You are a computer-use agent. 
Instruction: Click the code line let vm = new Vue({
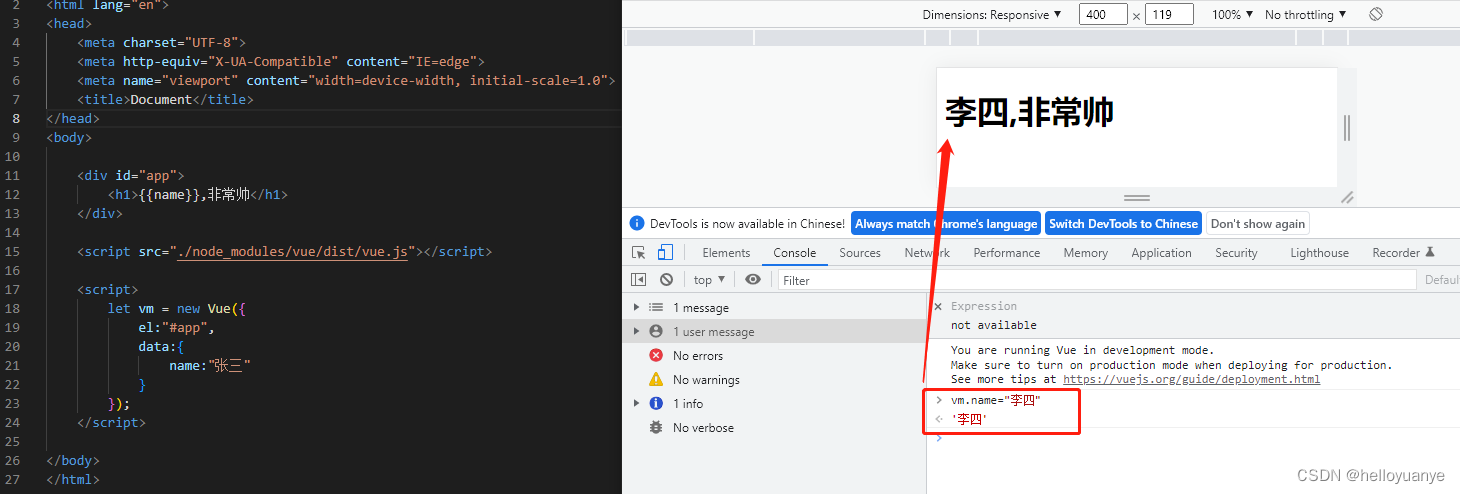(177, 309)
